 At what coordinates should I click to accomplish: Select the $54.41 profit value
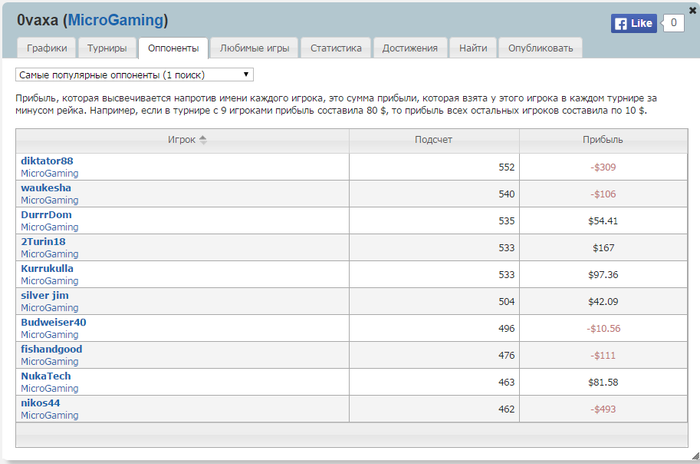point(603,221)
